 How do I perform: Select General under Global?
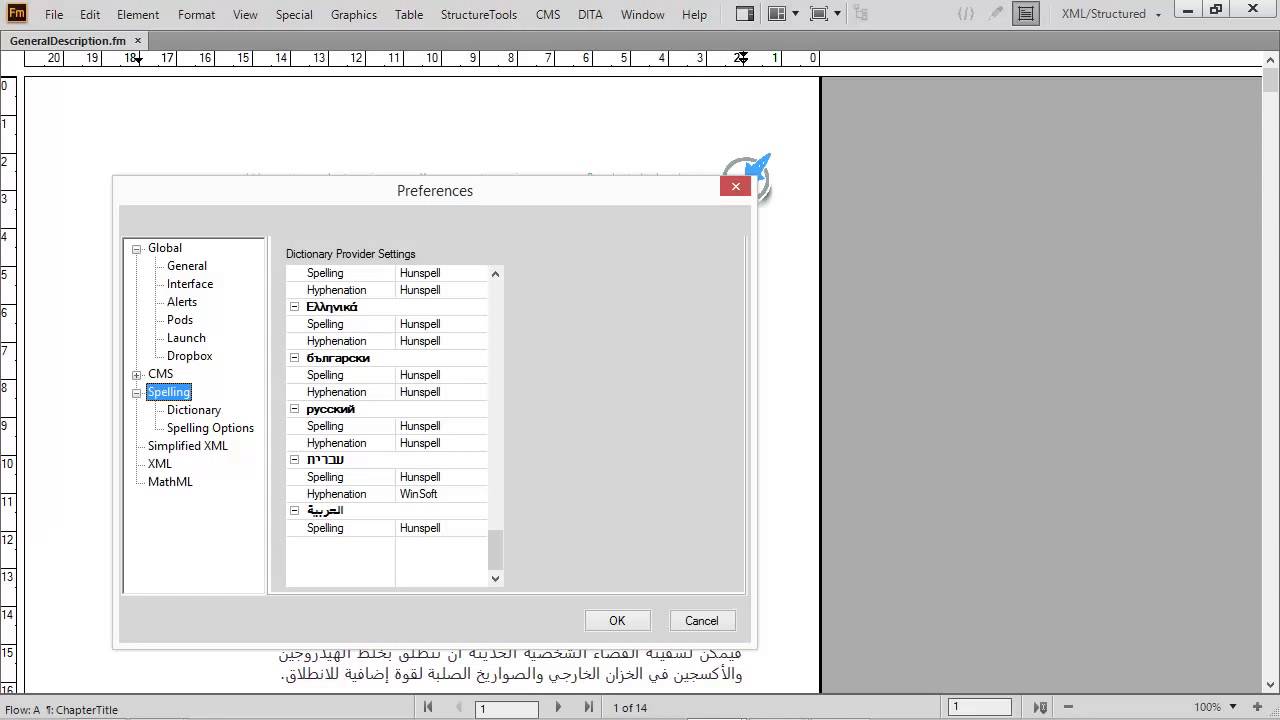[187, 266]
